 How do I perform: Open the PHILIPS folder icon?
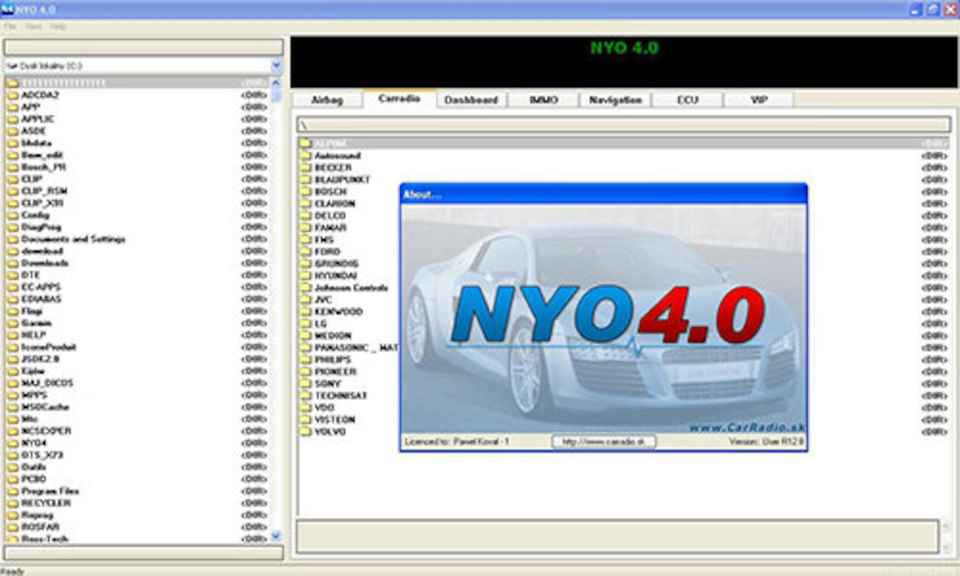306,359
